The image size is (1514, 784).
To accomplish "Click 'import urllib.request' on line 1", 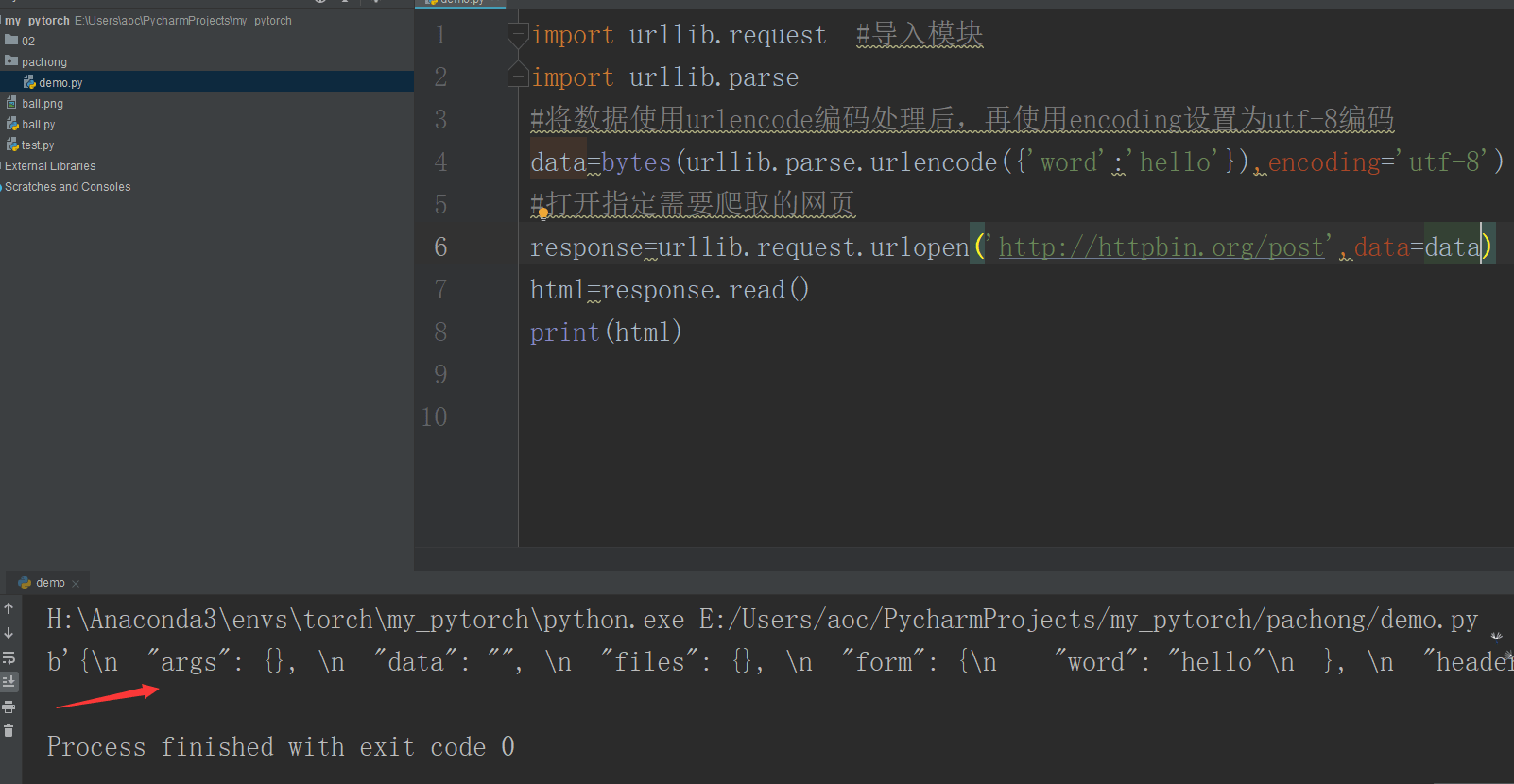I will coord(679,35).
